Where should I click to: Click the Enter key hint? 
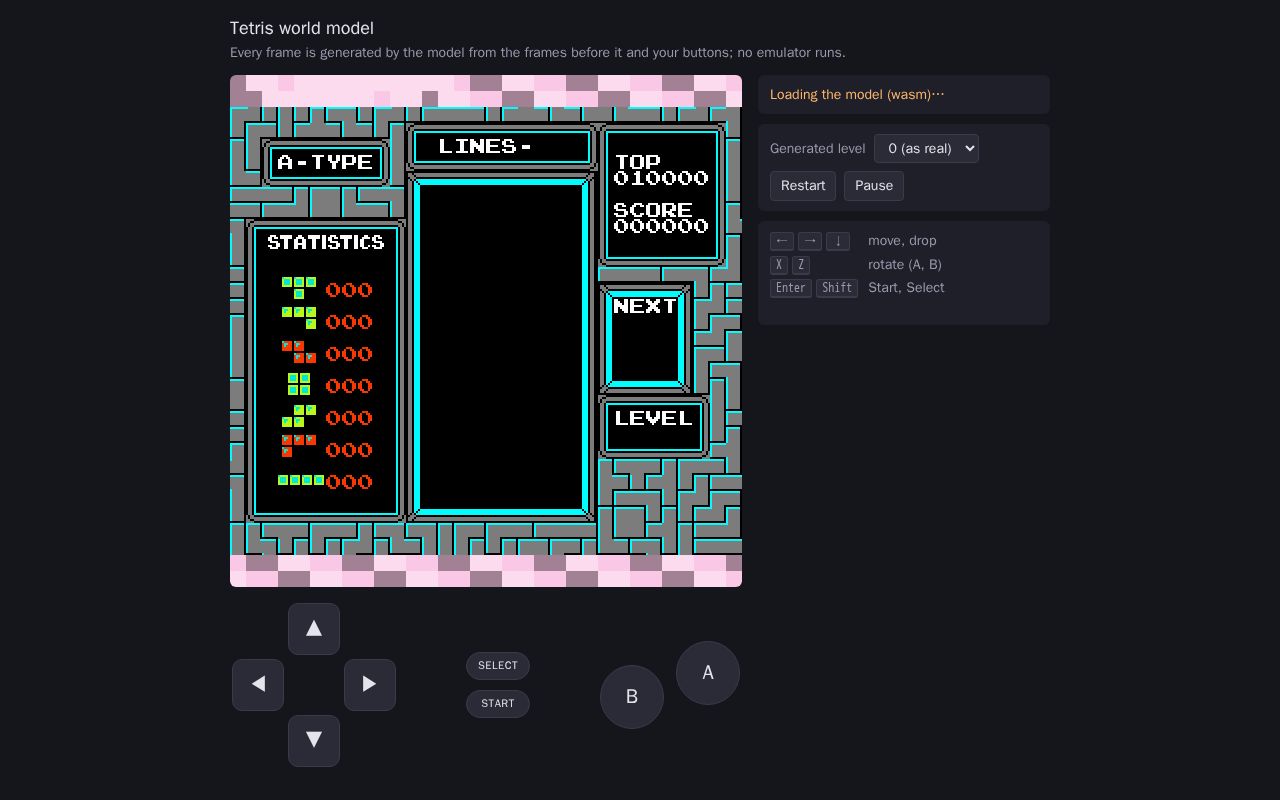pyautogui.click(x=791, y=288)
